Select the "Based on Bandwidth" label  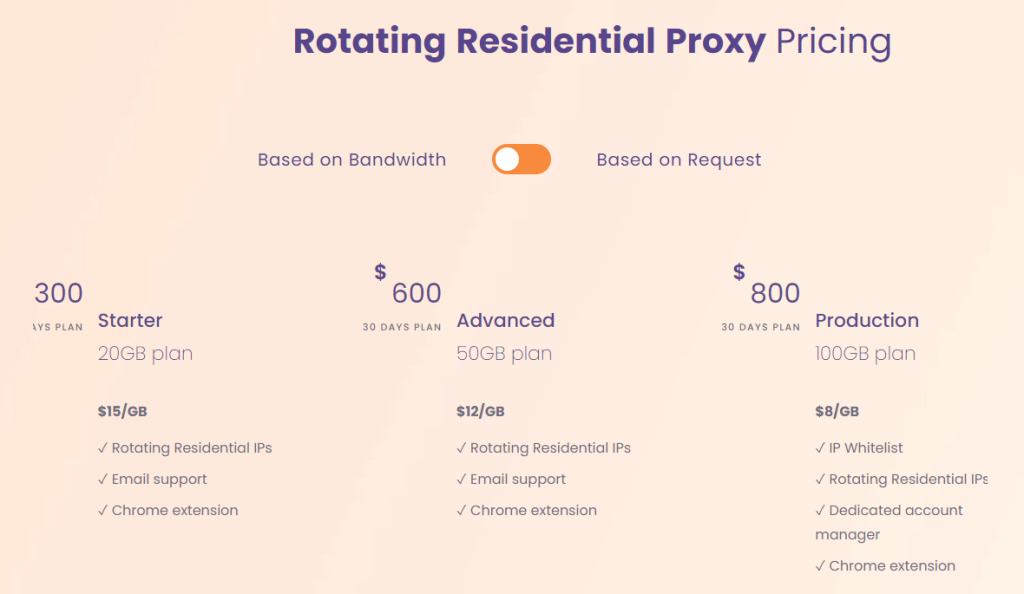pyautogui.click(x=352, y=160)
